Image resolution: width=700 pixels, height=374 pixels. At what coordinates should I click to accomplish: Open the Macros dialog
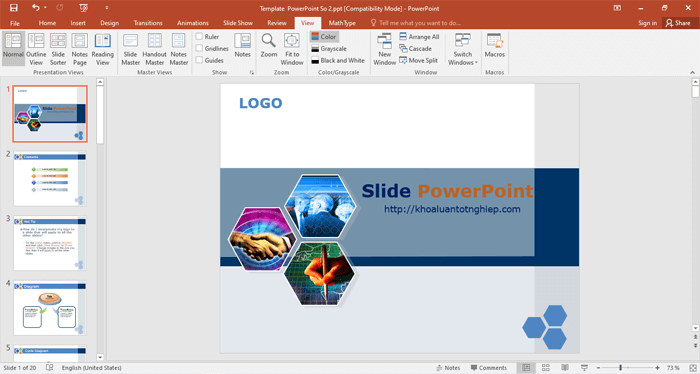495,46
